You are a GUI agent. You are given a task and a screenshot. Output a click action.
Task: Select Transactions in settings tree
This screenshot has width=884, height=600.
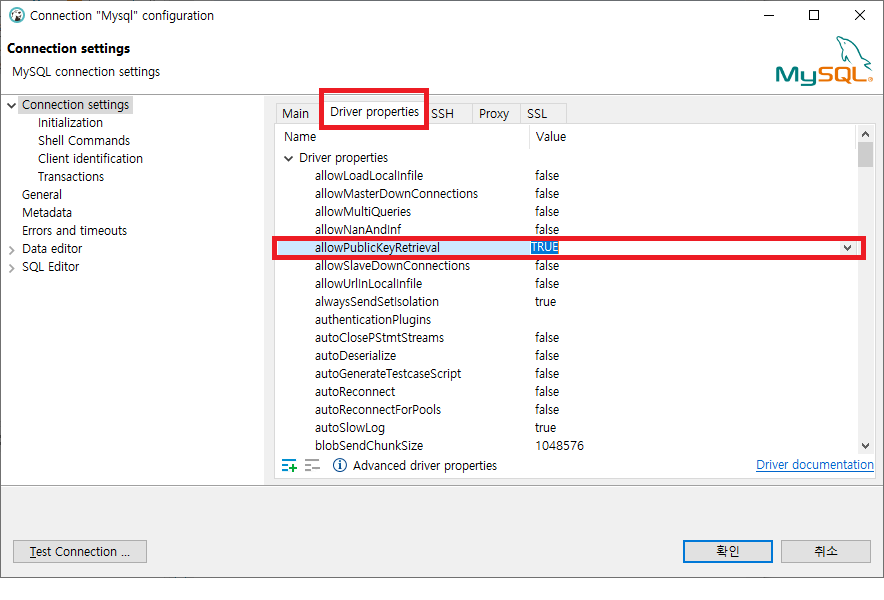click(71, 177)
